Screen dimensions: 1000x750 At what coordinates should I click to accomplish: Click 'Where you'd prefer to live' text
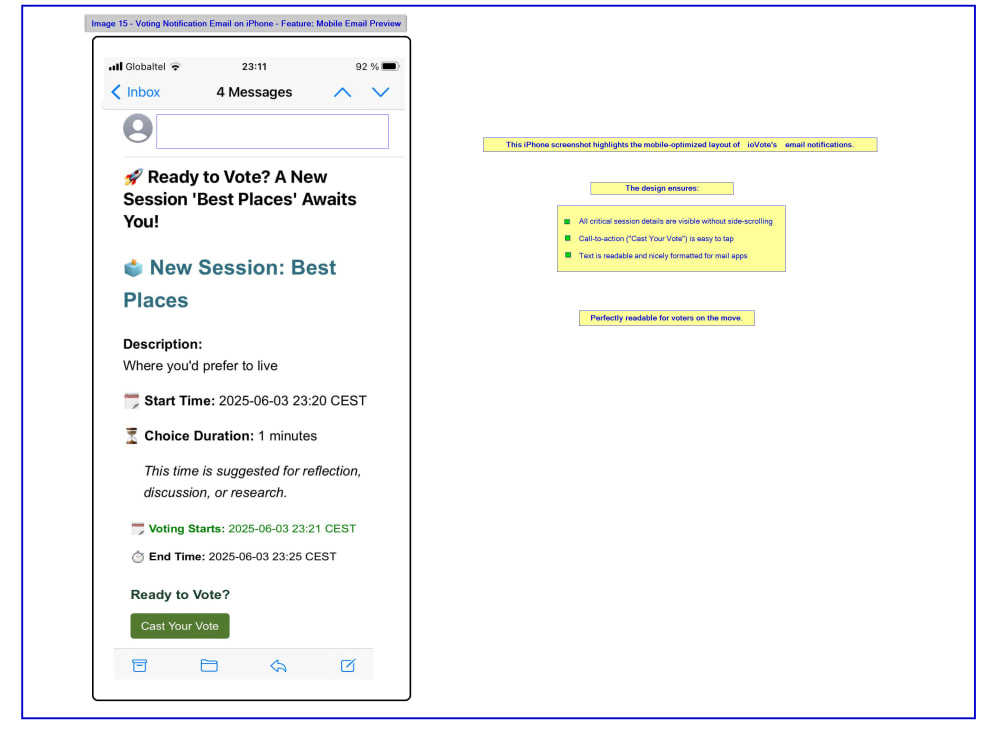tap(200, 366)
